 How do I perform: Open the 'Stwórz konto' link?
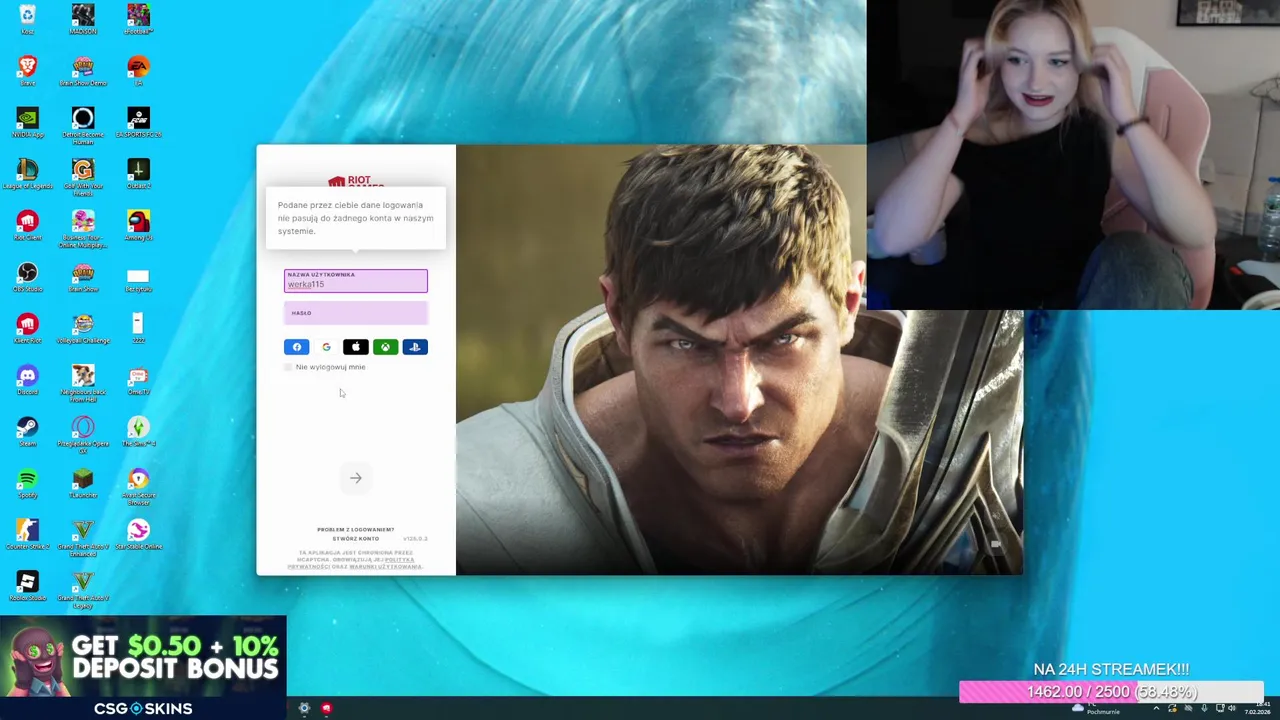[x=355, y=539]
